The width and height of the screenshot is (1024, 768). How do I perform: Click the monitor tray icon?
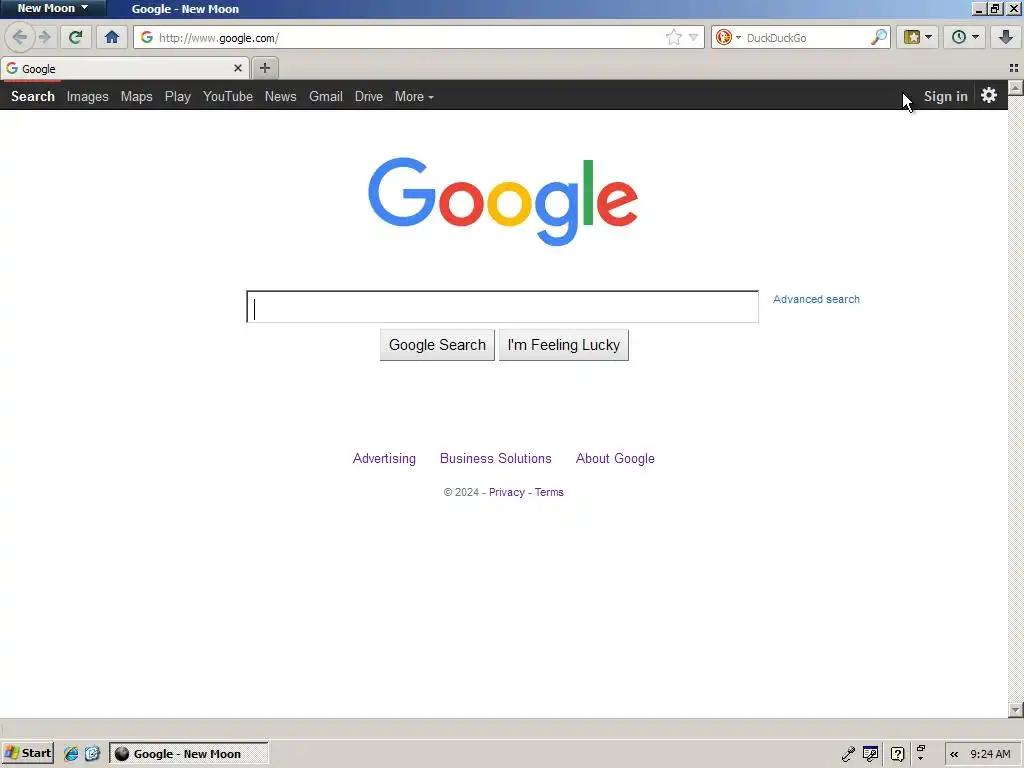(871, 754)
